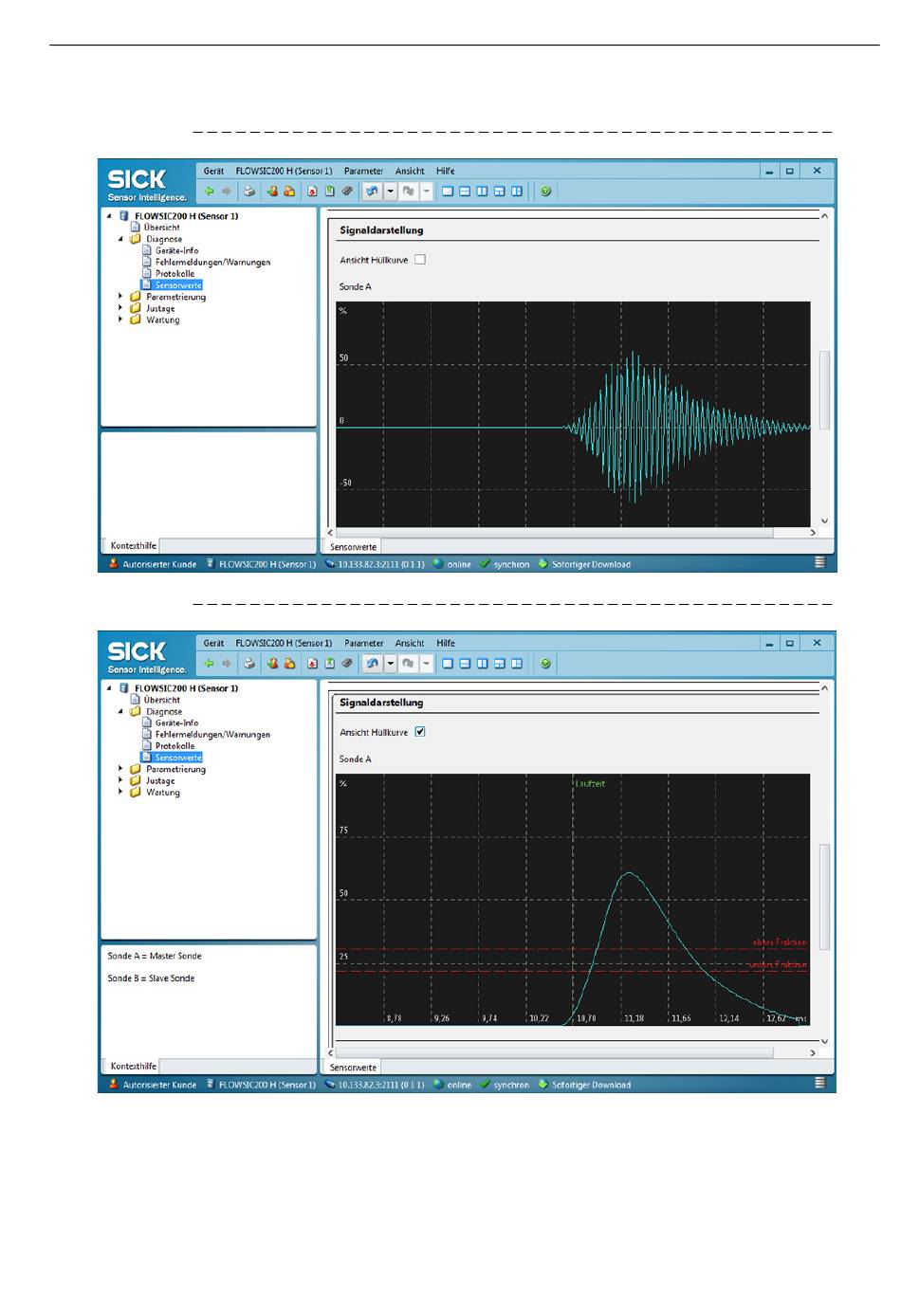
Task: Click the status bar menu icon in raw-signal window
Action: (x=820, y=563)
